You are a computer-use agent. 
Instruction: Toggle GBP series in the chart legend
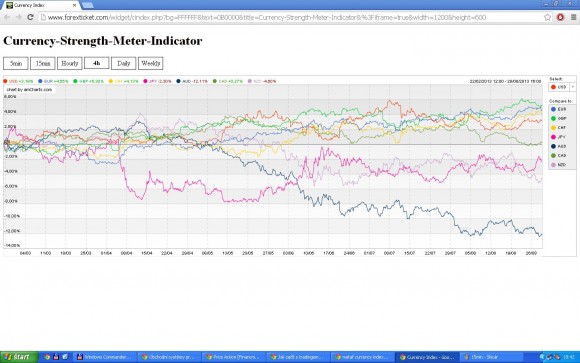[88, 81]
